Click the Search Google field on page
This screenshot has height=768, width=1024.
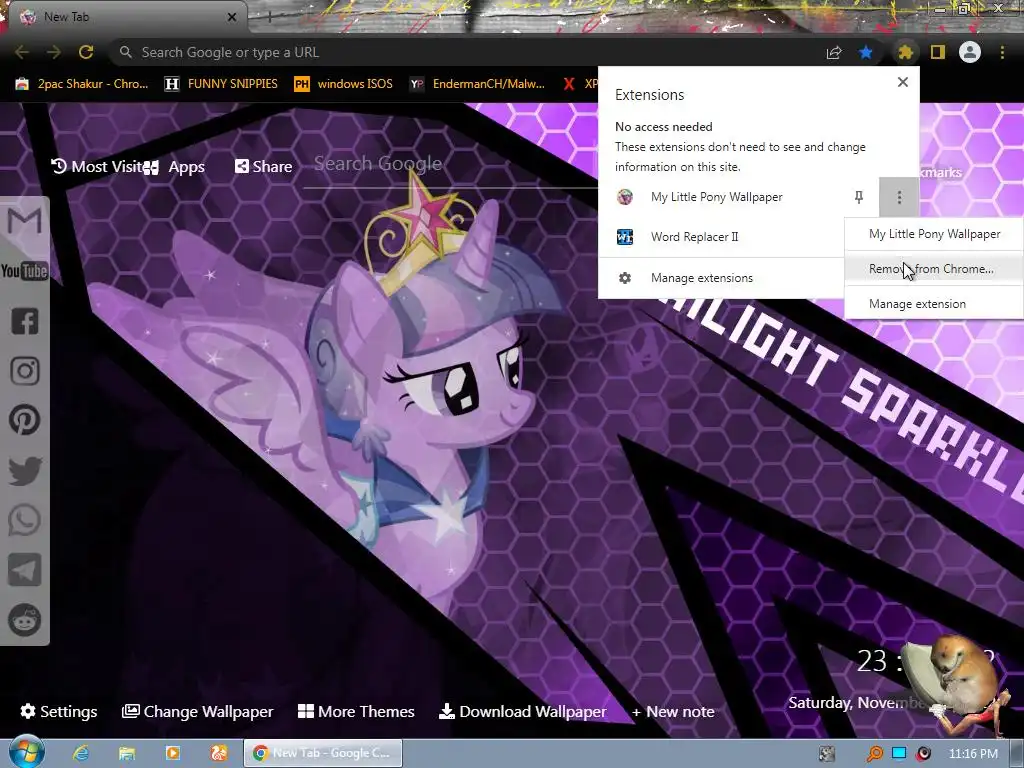click(x=451, y=164)
